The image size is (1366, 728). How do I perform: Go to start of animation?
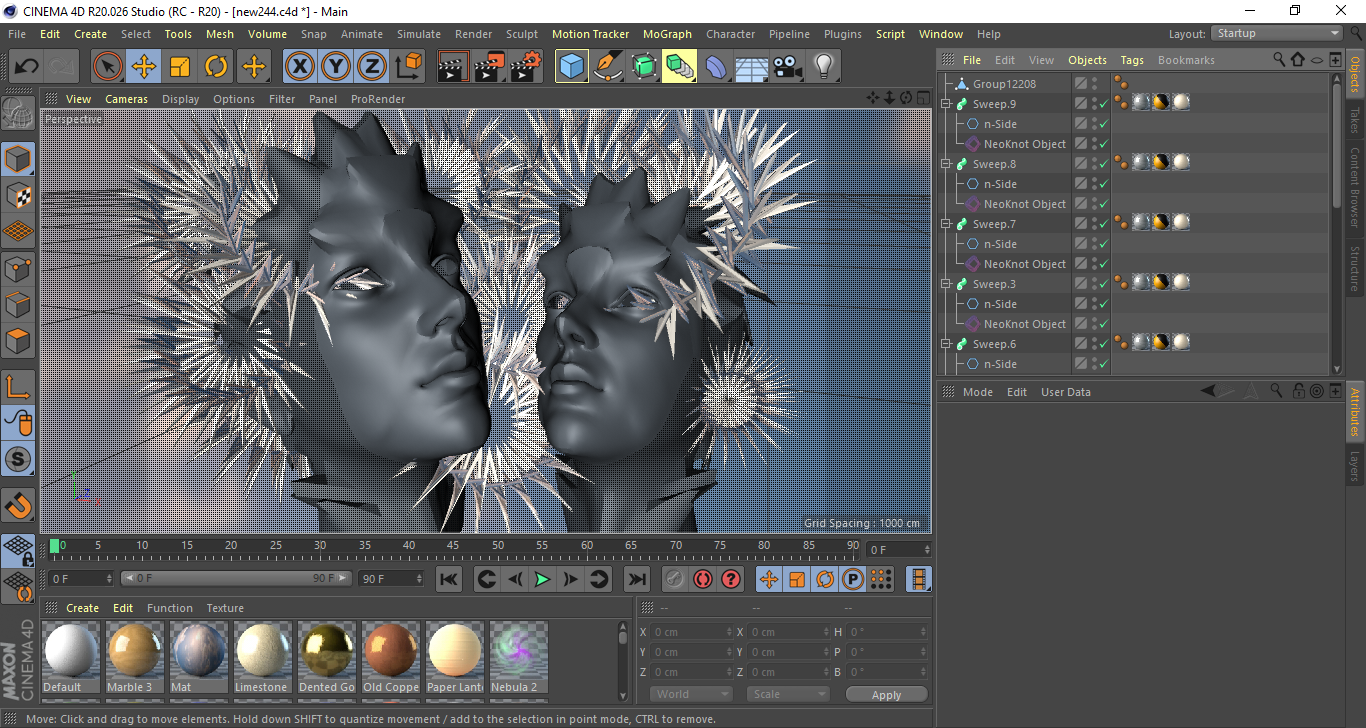(449, 579)
